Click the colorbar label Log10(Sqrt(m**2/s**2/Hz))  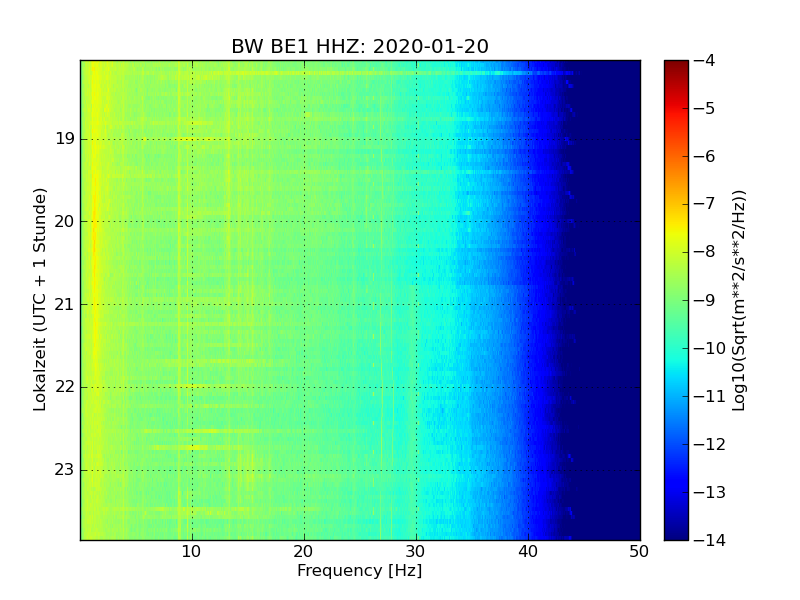click(738, 300)
